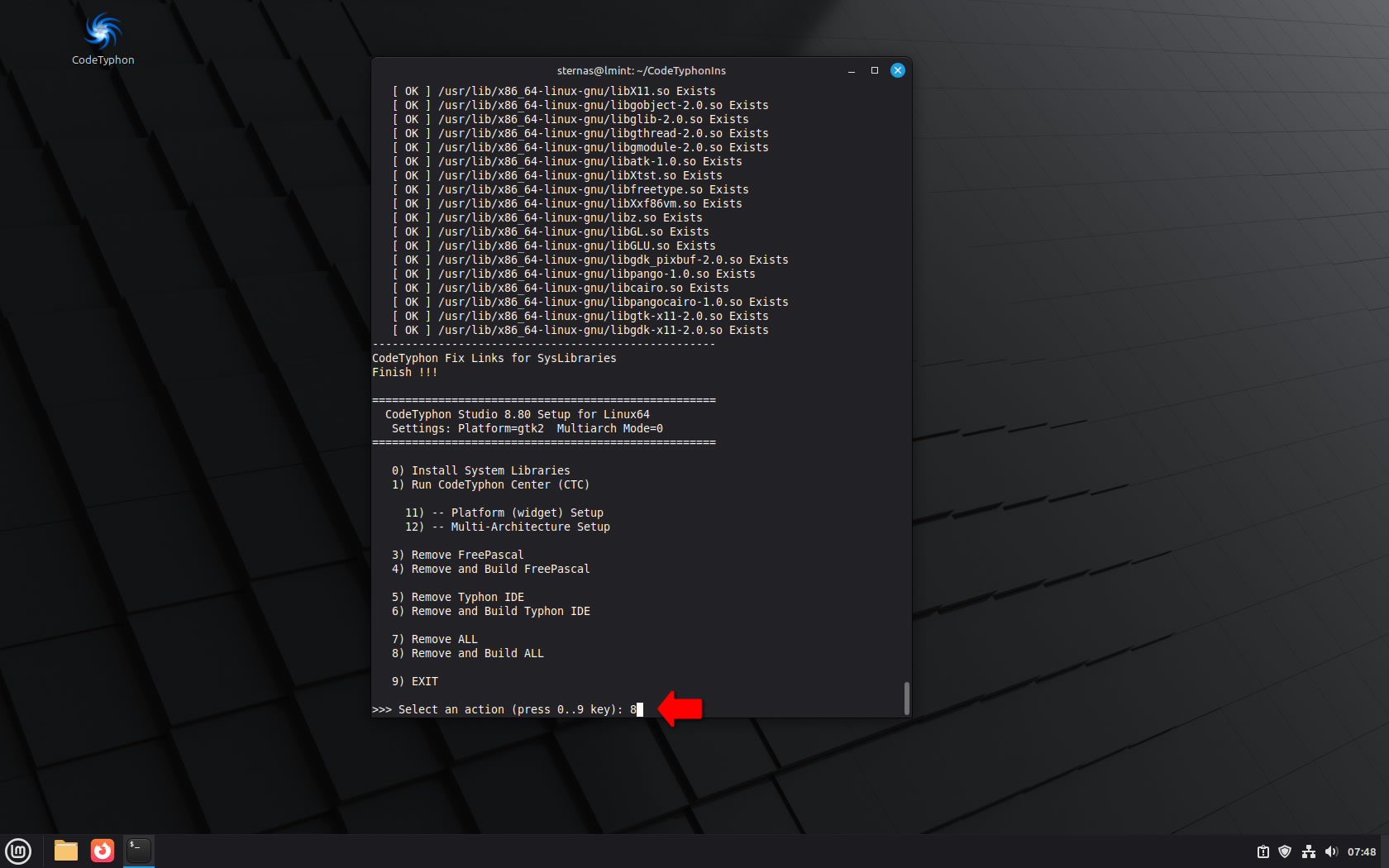Click the libgobject-2.0.so Exists line
The width and height of the screenshot is (1389, 868).
pyautogui.click(x=580, y=105)
